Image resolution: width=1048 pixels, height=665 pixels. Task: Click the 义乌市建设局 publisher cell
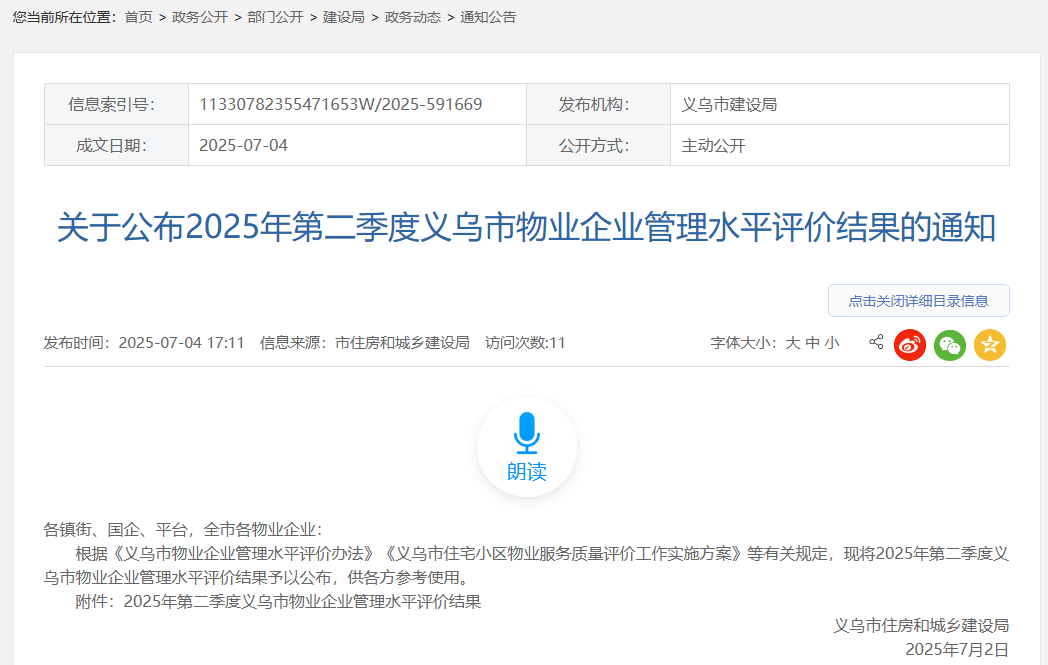840,104
